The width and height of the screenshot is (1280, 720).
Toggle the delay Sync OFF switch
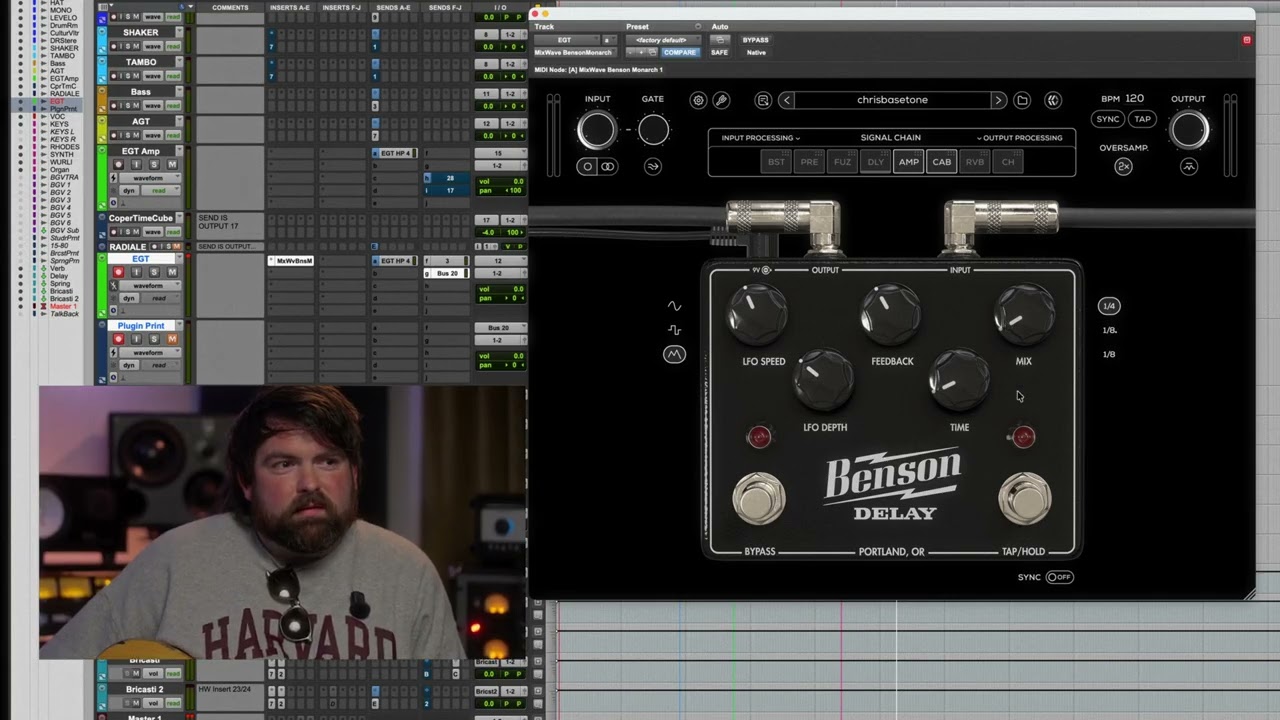[1059, 577]
